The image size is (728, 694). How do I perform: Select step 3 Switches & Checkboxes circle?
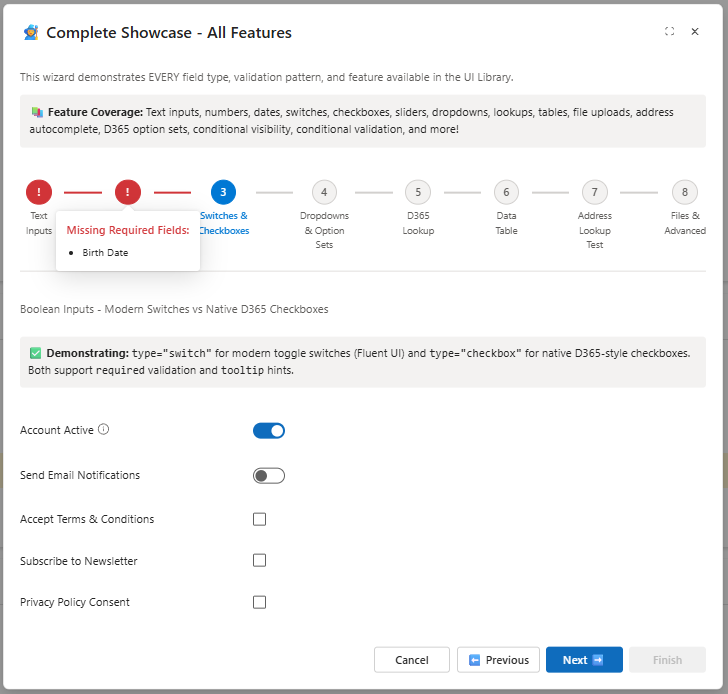tap(223, 192)
